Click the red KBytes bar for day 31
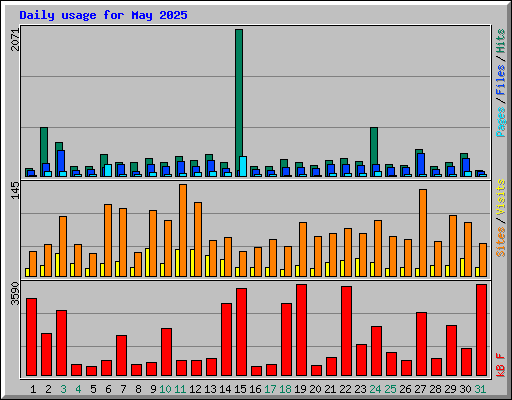The width and height of the screenshot is (512, 400). 482,330
